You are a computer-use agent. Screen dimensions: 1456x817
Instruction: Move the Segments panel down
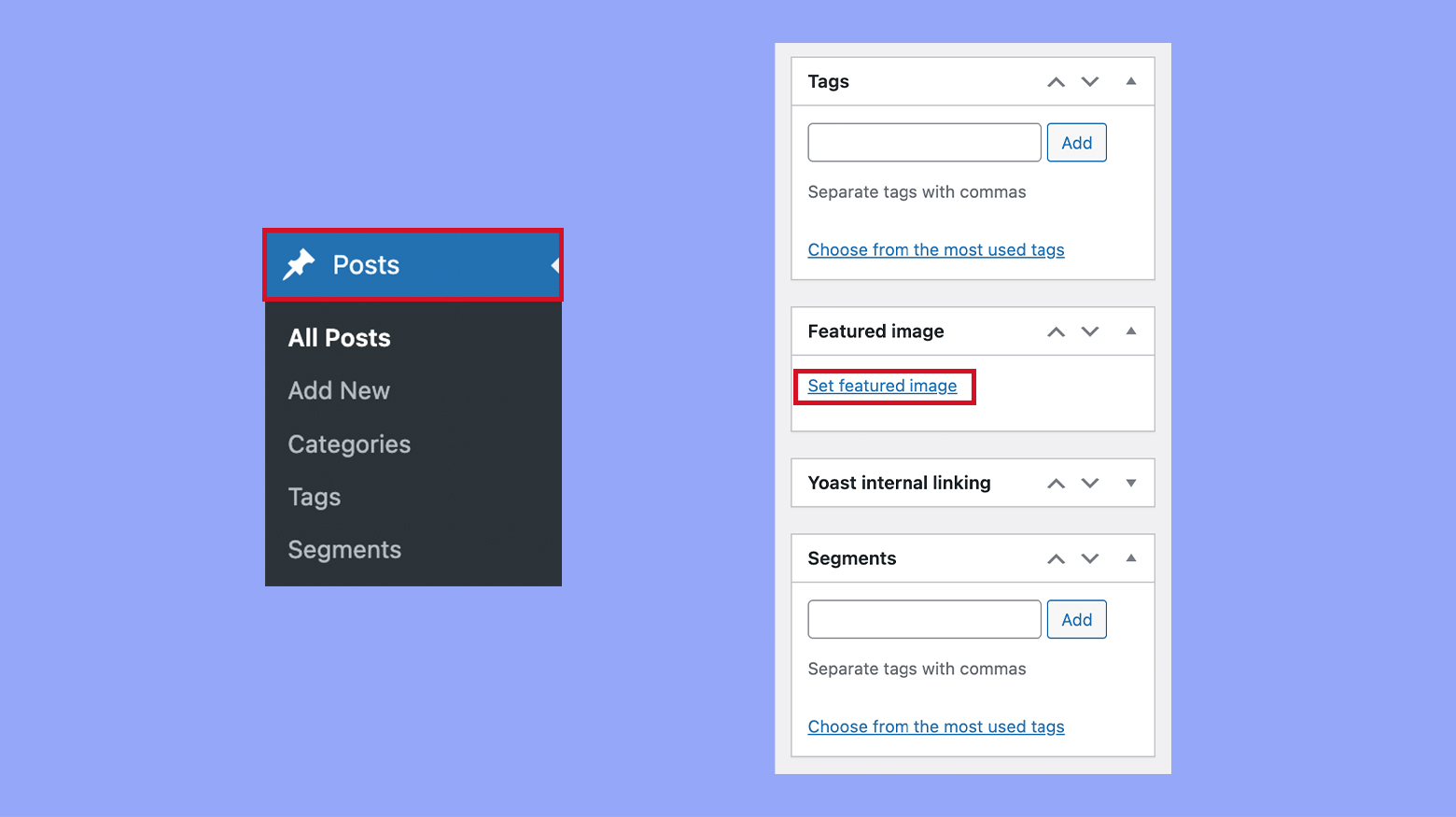(1090, 557)
